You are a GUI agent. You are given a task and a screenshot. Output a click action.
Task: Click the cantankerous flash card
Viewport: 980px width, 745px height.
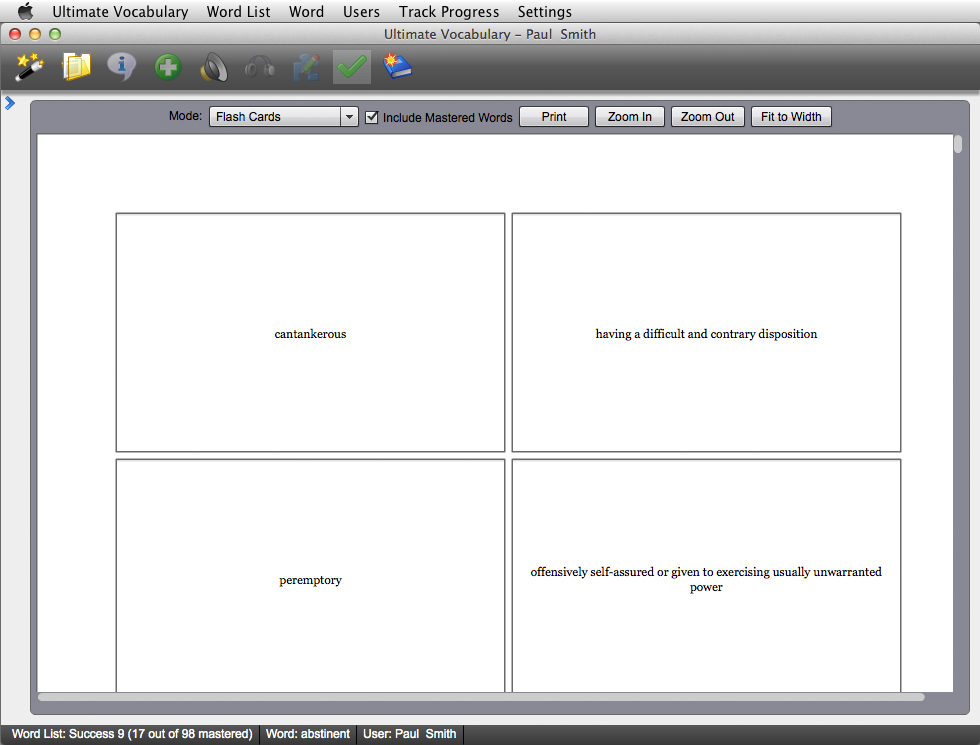[310, 333]
